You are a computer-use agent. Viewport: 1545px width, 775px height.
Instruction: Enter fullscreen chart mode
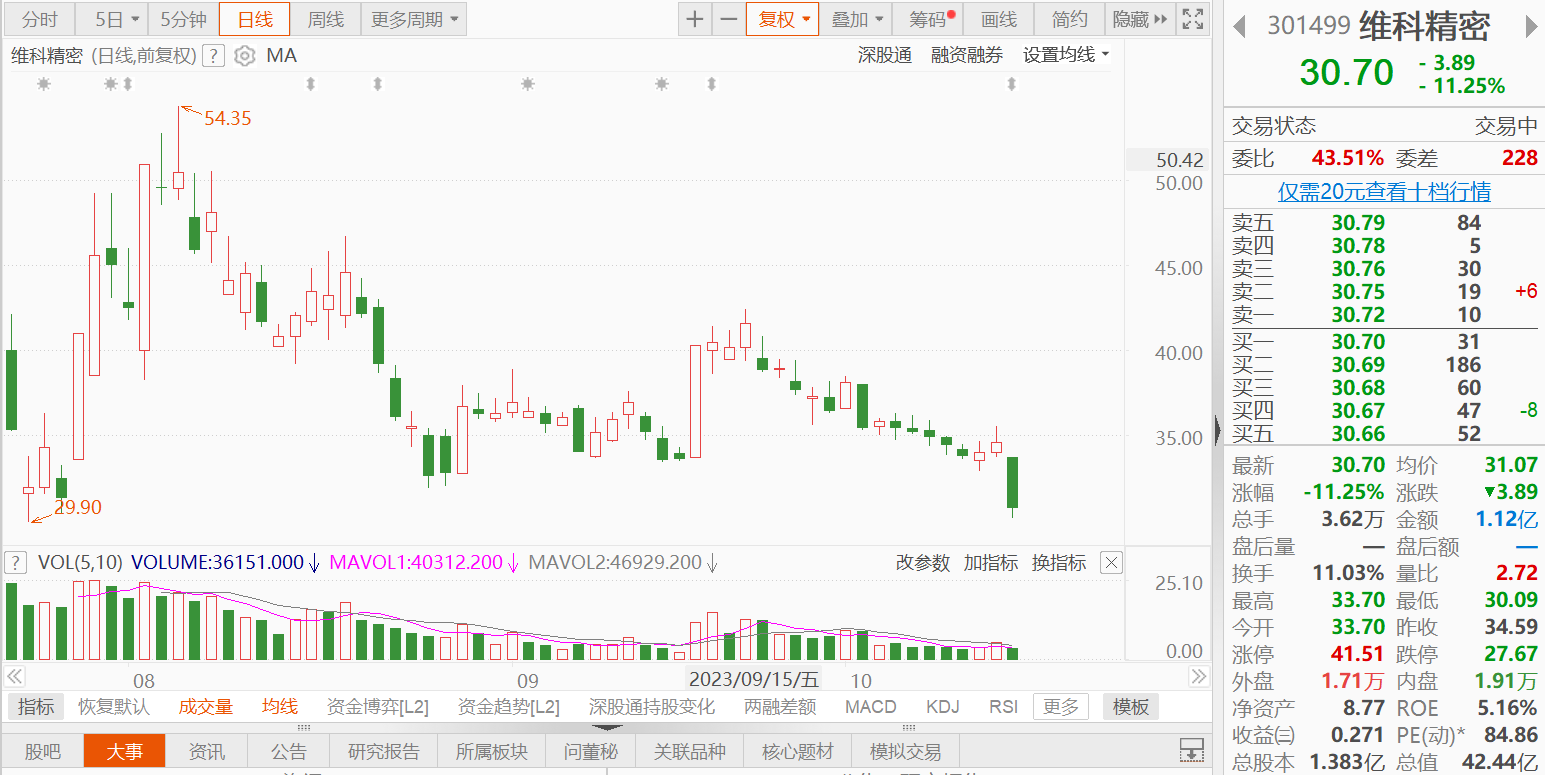pyautogui.click(x=1192, y=19)
